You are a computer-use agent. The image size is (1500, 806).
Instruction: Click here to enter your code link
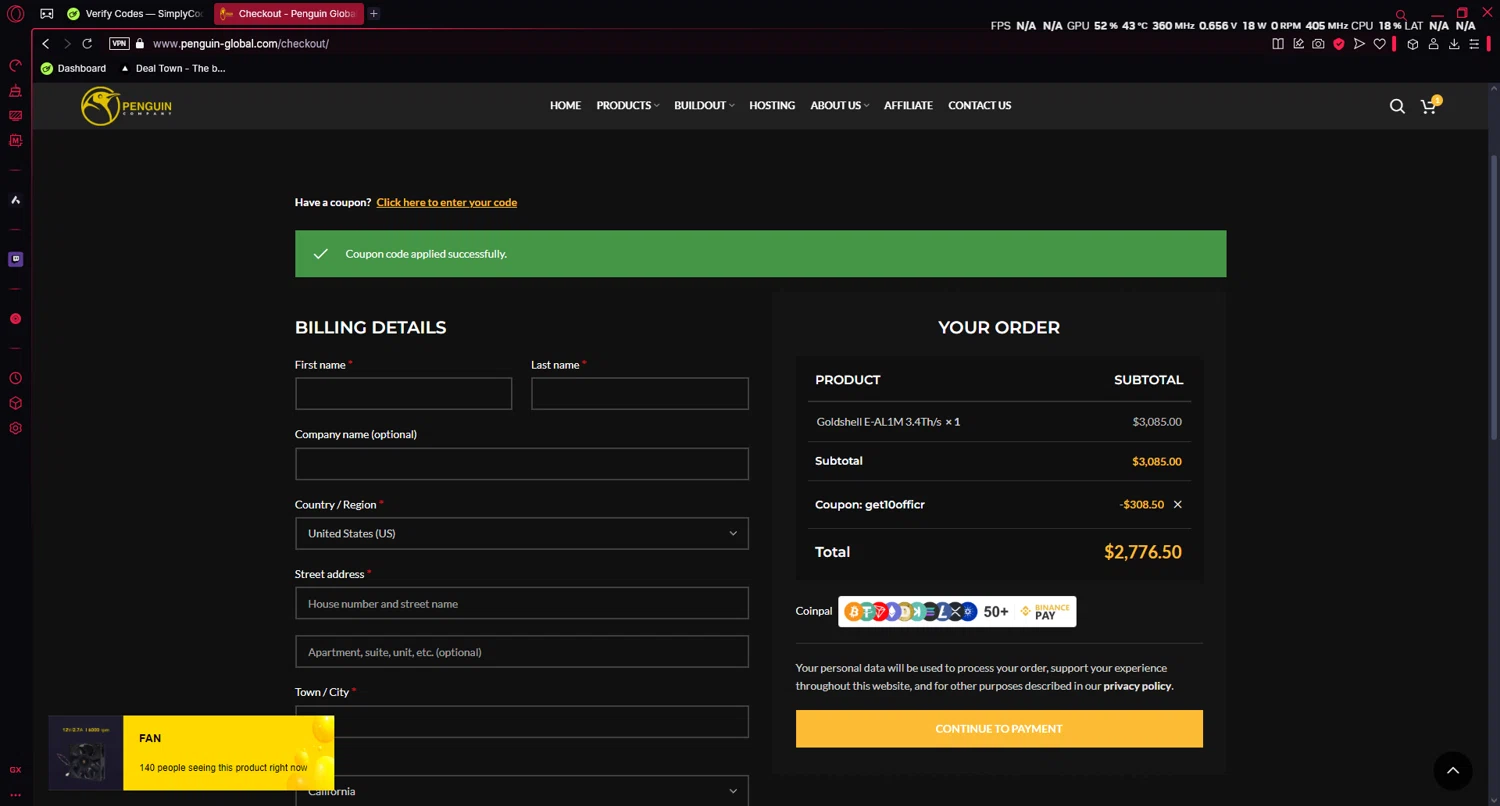tap(447, 203)
